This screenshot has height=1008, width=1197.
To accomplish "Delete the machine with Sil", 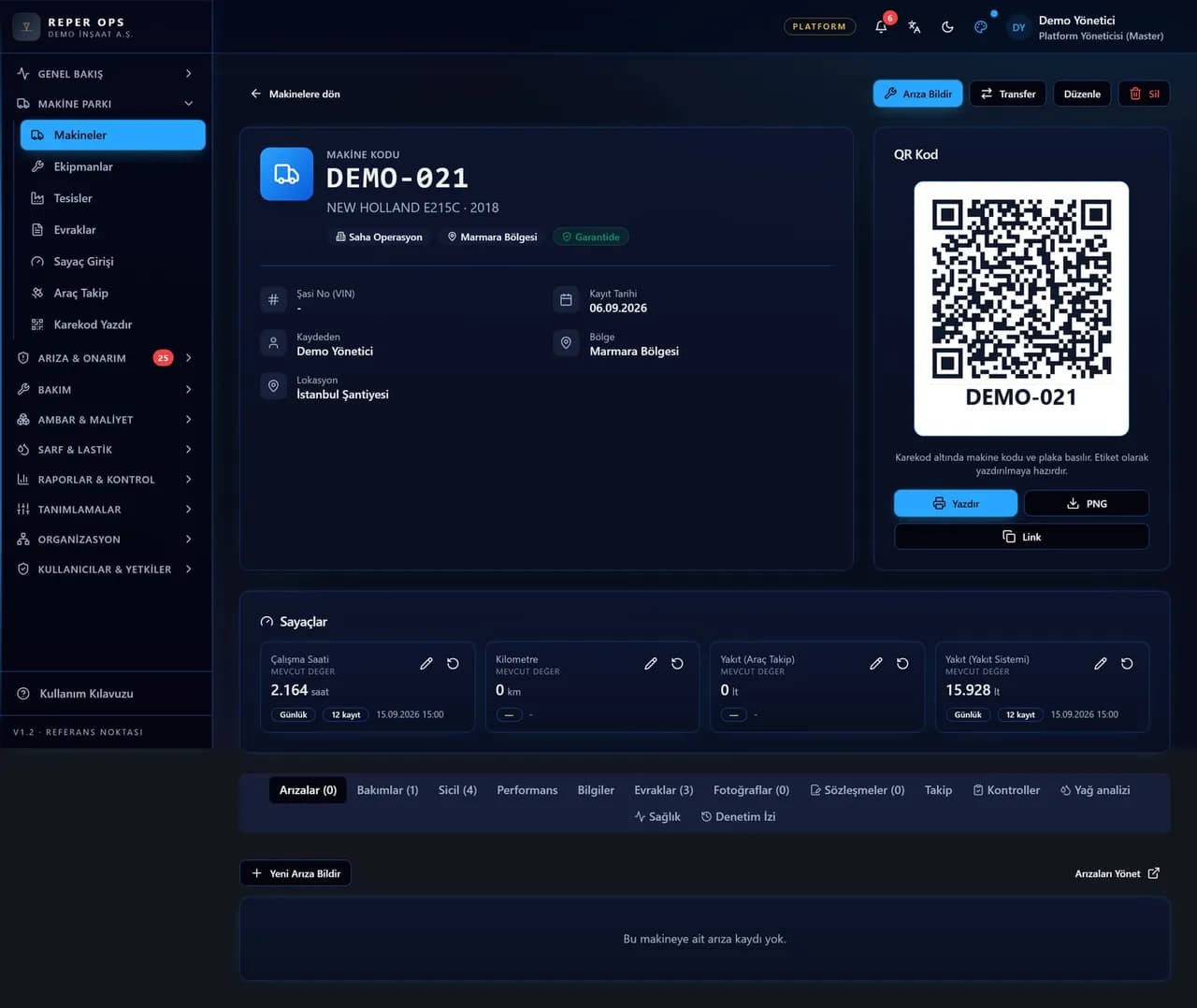I will 1144,94.
